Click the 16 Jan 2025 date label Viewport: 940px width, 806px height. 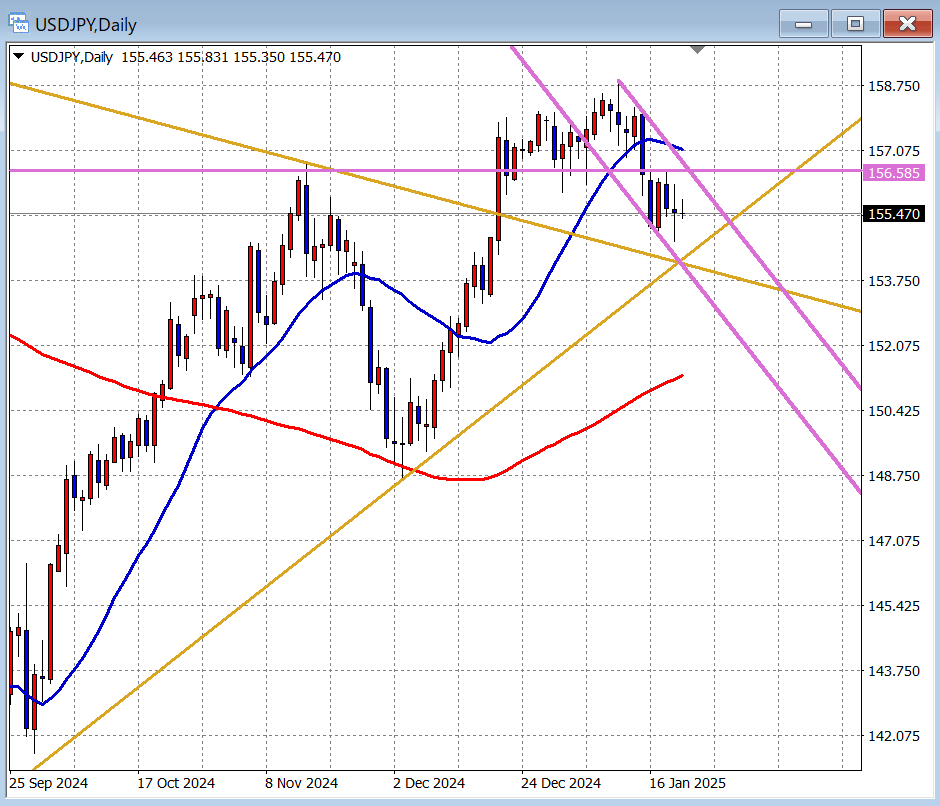pos(688,783)
